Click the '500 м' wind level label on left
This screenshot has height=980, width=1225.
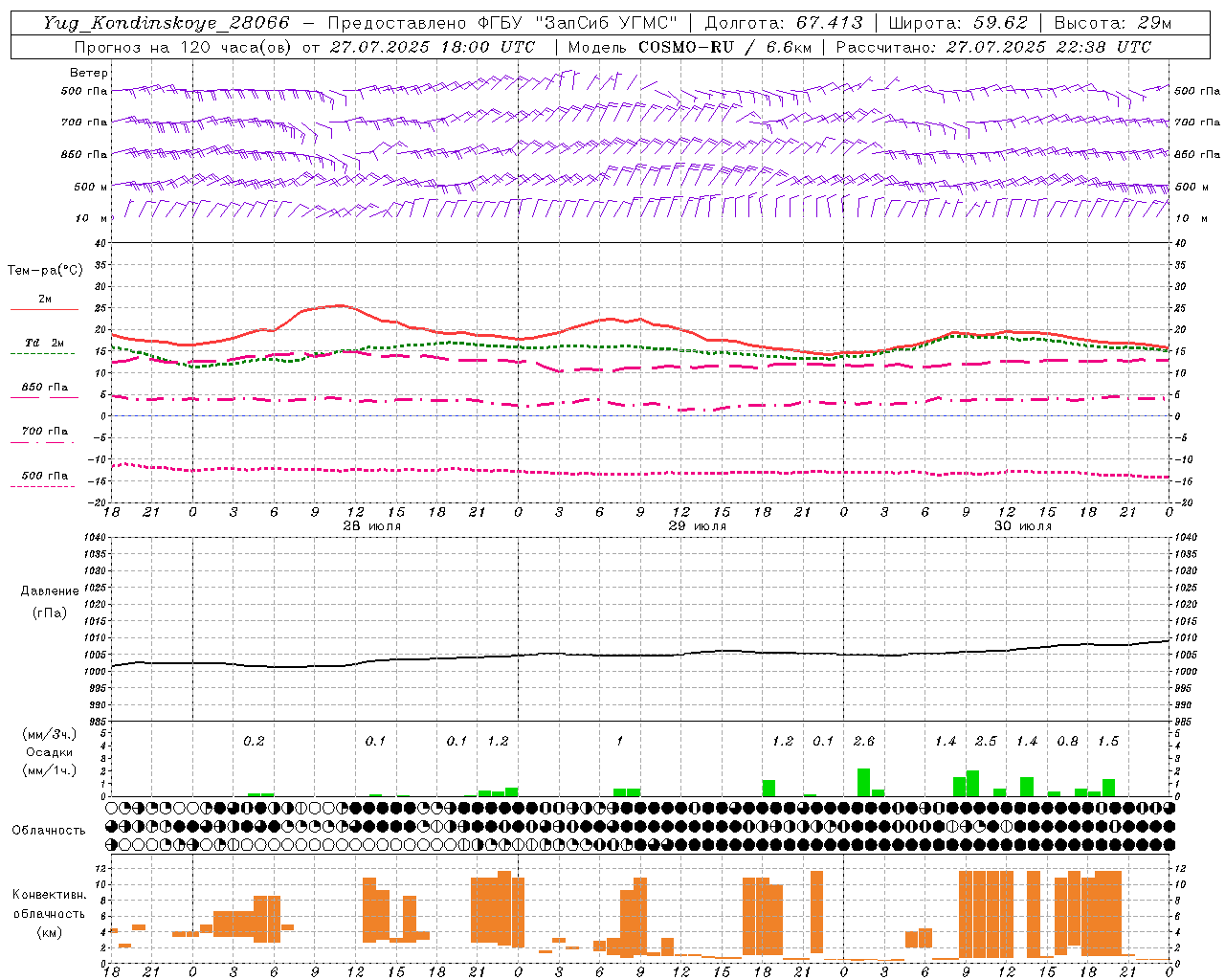point(91,187)
